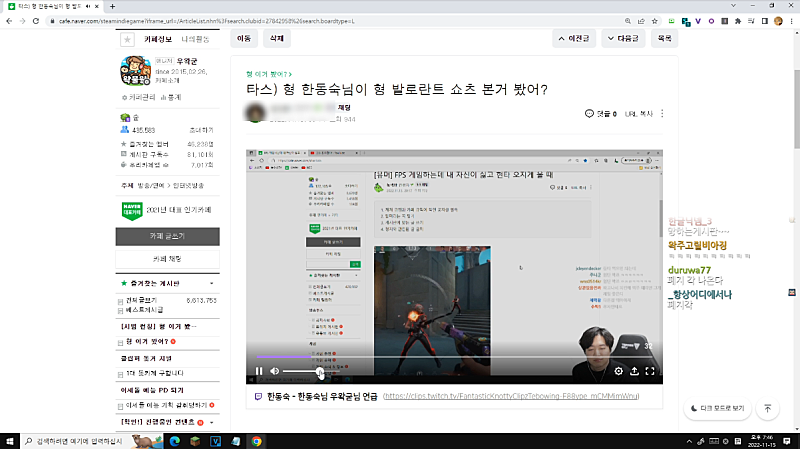
Task: Mute the video with the speaker icon
Action: 275,371
